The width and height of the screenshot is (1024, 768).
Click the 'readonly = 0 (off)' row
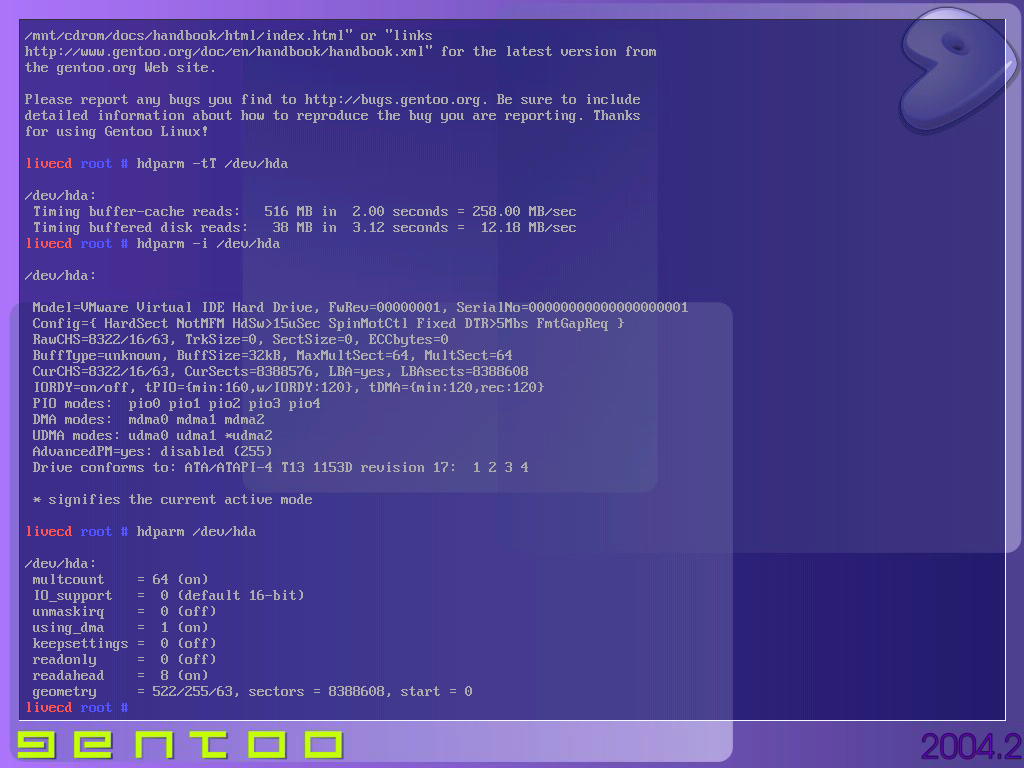124,660
